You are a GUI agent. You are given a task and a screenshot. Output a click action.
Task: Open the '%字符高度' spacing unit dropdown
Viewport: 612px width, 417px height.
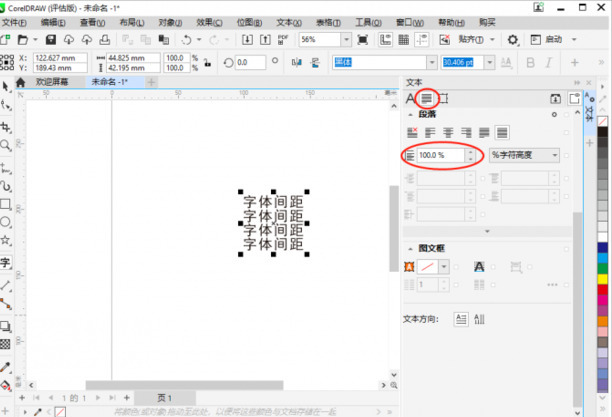pos(524,156)
